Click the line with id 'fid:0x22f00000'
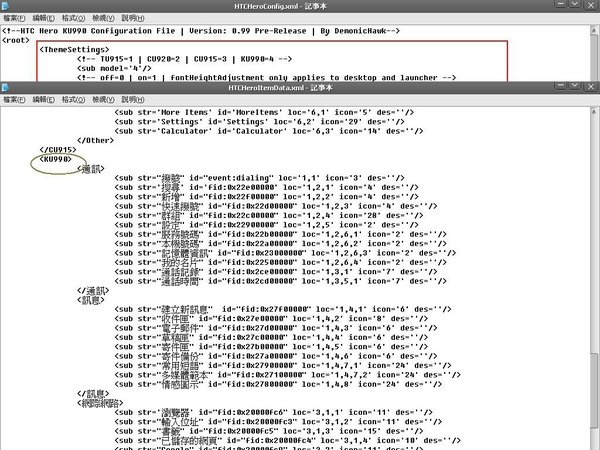This screenshot has height=450, width=600. 266,197
